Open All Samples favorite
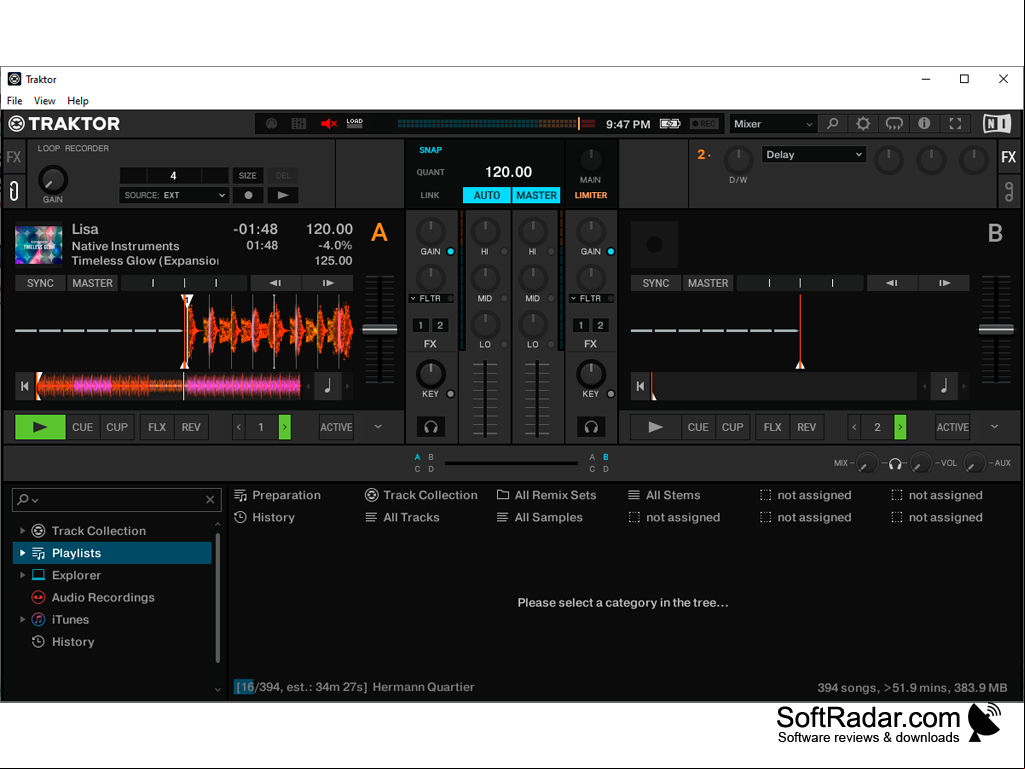The image size is (1025, 769). click(539, 517)
